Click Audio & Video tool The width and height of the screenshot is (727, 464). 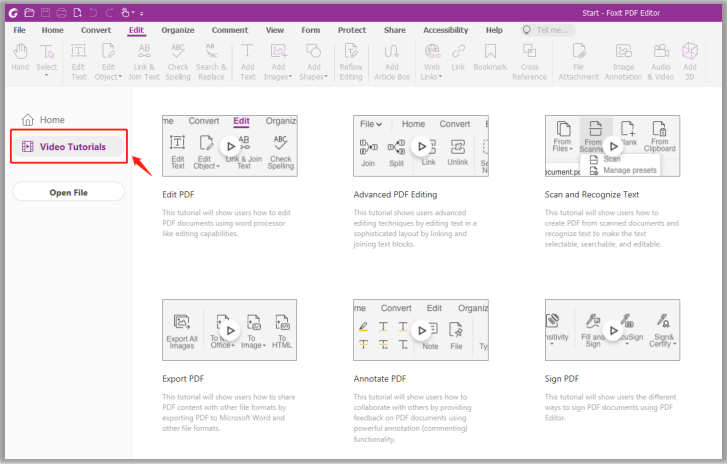click(661, 62)
